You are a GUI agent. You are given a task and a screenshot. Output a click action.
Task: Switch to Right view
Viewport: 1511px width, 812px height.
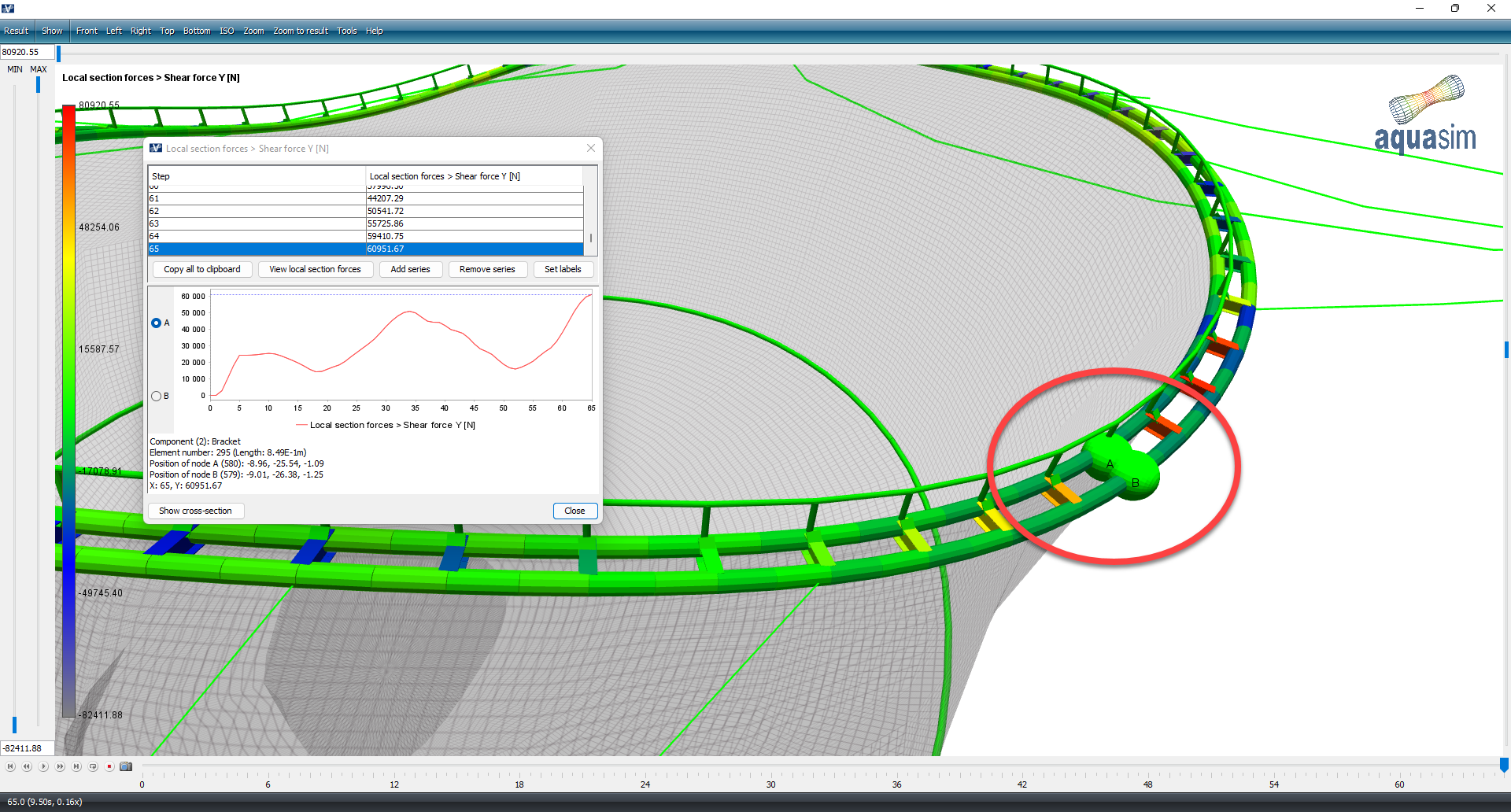pos(141,31)
